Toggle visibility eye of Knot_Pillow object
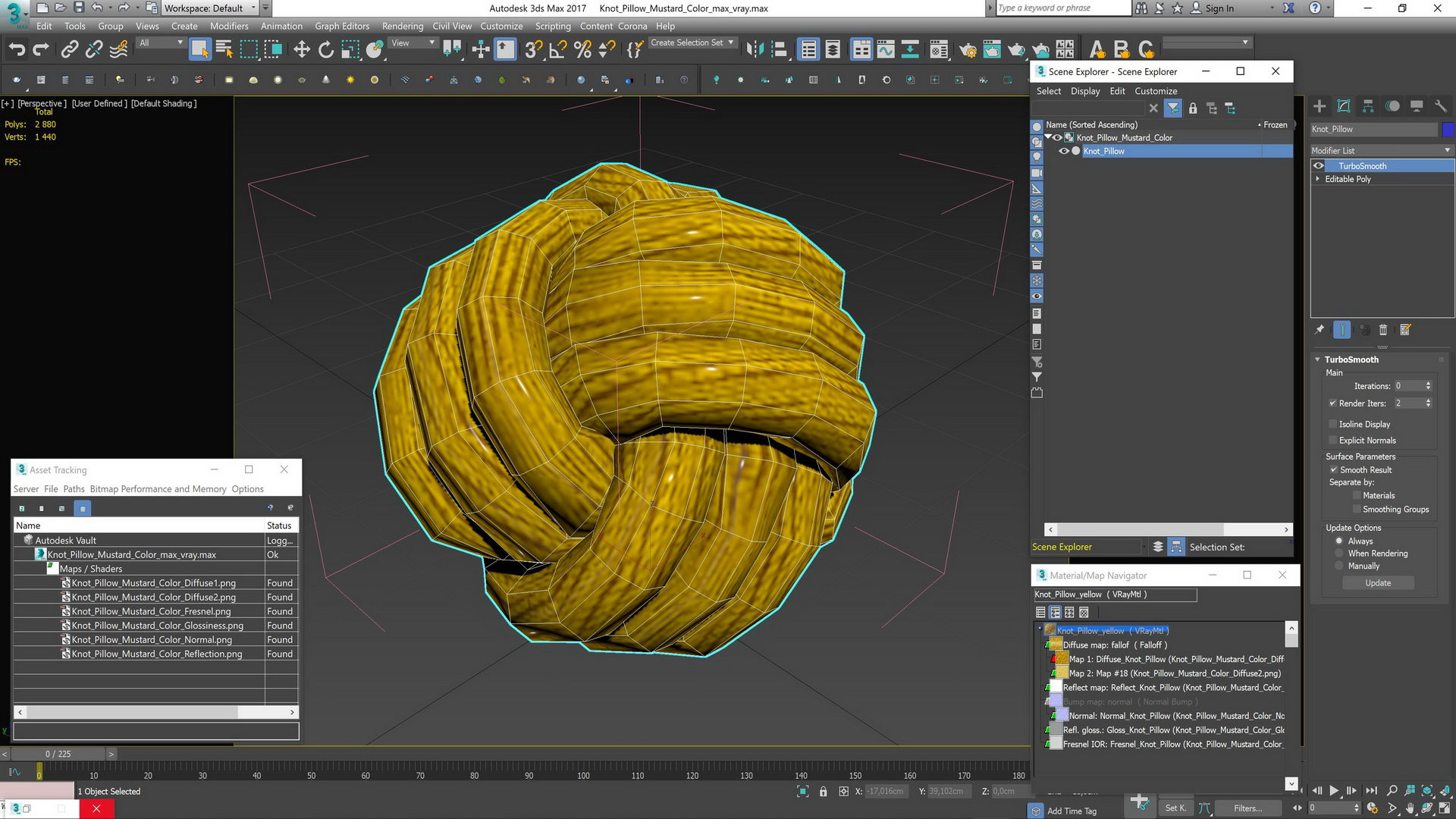 click(1064, 151)
